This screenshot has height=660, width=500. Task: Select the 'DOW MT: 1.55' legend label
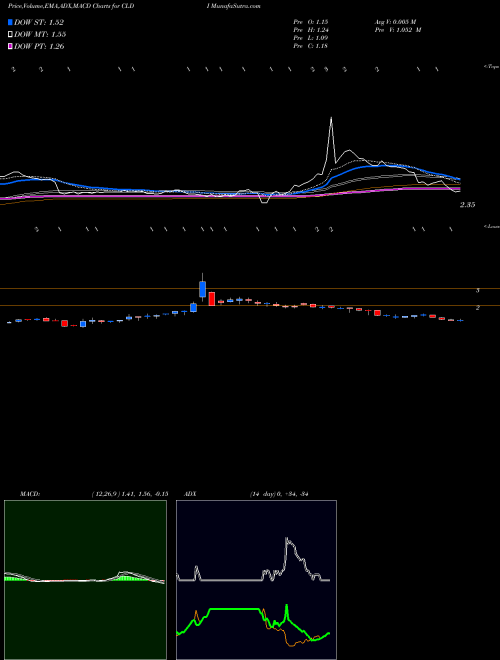point(40,35)
